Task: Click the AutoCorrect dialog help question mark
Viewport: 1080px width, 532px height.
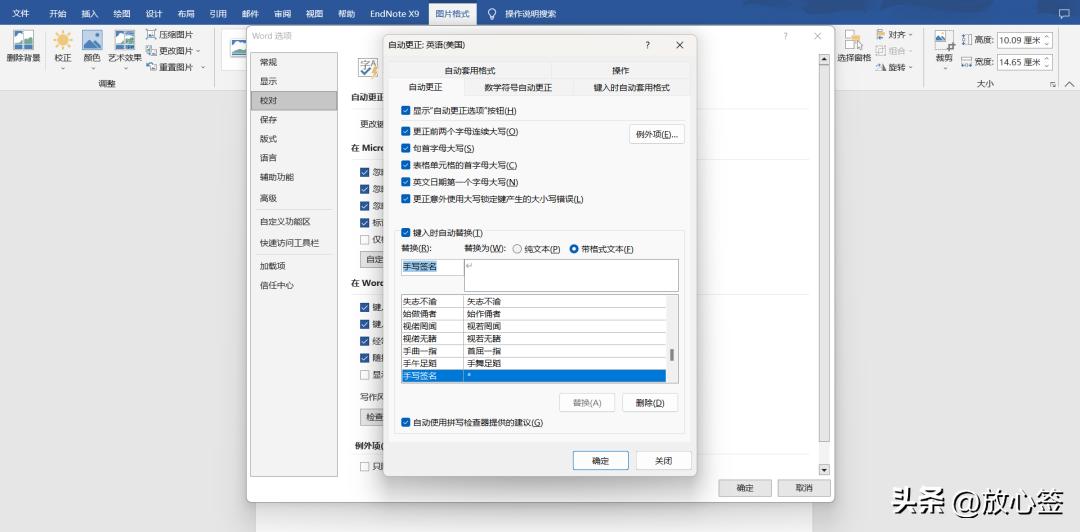Action: pyautogui.click(x=647, y=45)
